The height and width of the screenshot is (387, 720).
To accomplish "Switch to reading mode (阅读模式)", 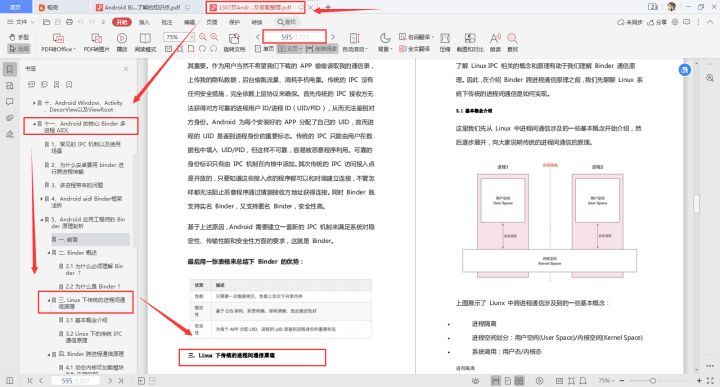I will pos(145,42).
